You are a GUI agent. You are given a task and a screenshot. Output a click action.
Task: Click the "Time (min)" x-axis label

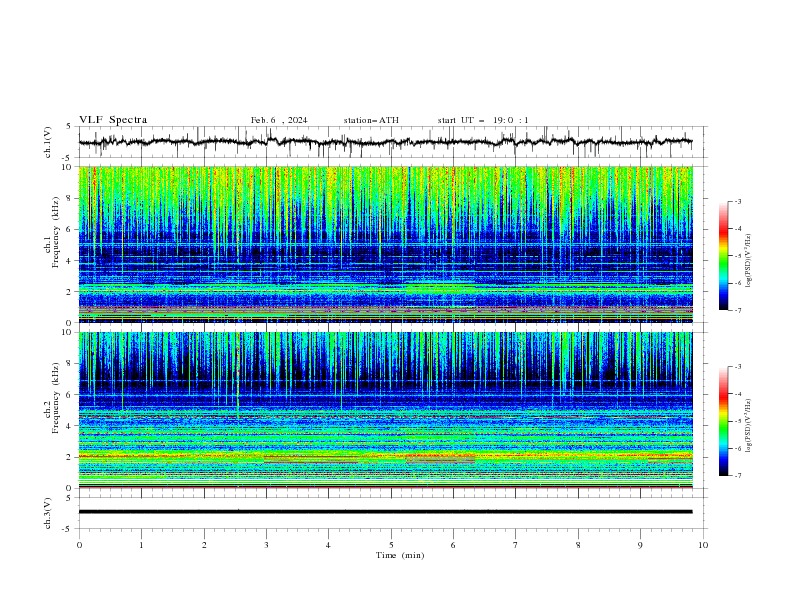[x=400, y=555]
